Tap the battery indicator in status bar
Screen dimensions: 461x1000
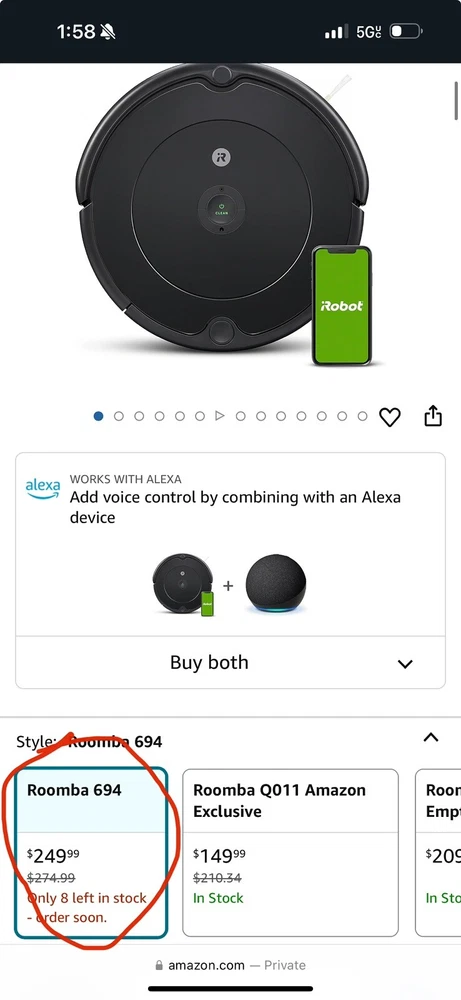coord(406,31)
